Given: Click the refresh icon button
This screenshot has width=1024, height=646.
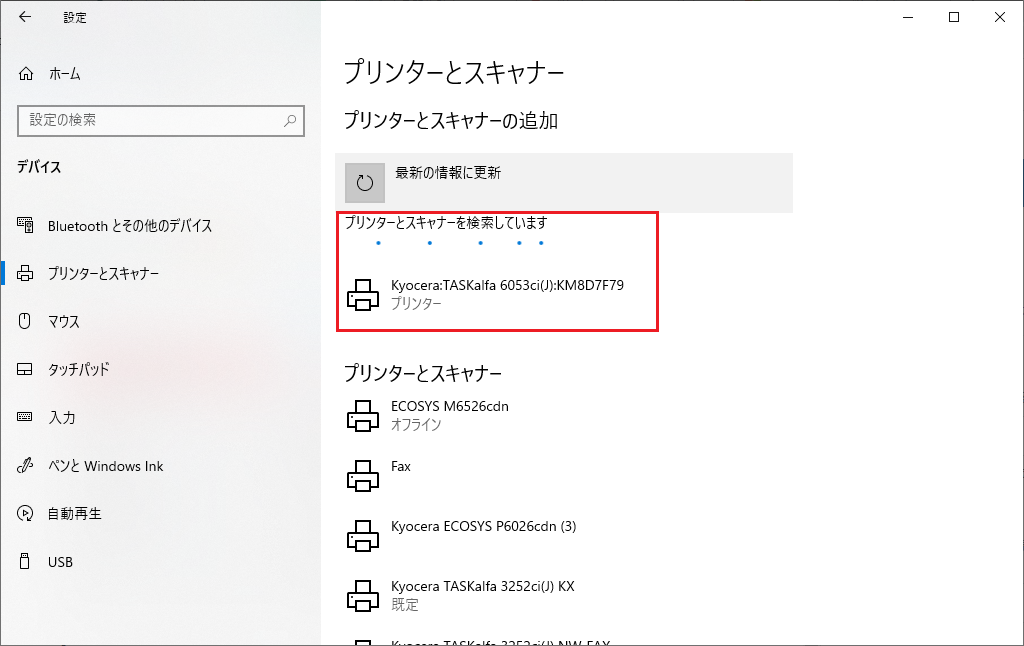Looking at the screenshot, I should click(x=365, y=182).
